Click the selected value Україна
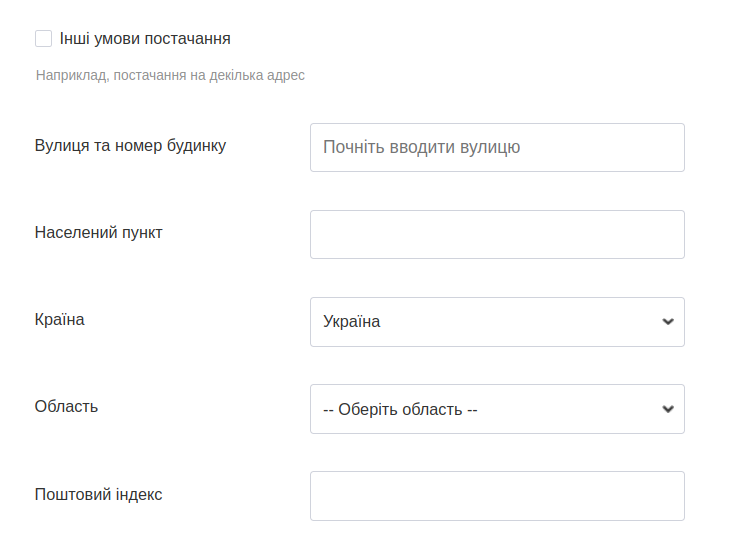Image resolution: width=750 pixels, height=558 pixels. pyautogui.click(x=352, y=322)
